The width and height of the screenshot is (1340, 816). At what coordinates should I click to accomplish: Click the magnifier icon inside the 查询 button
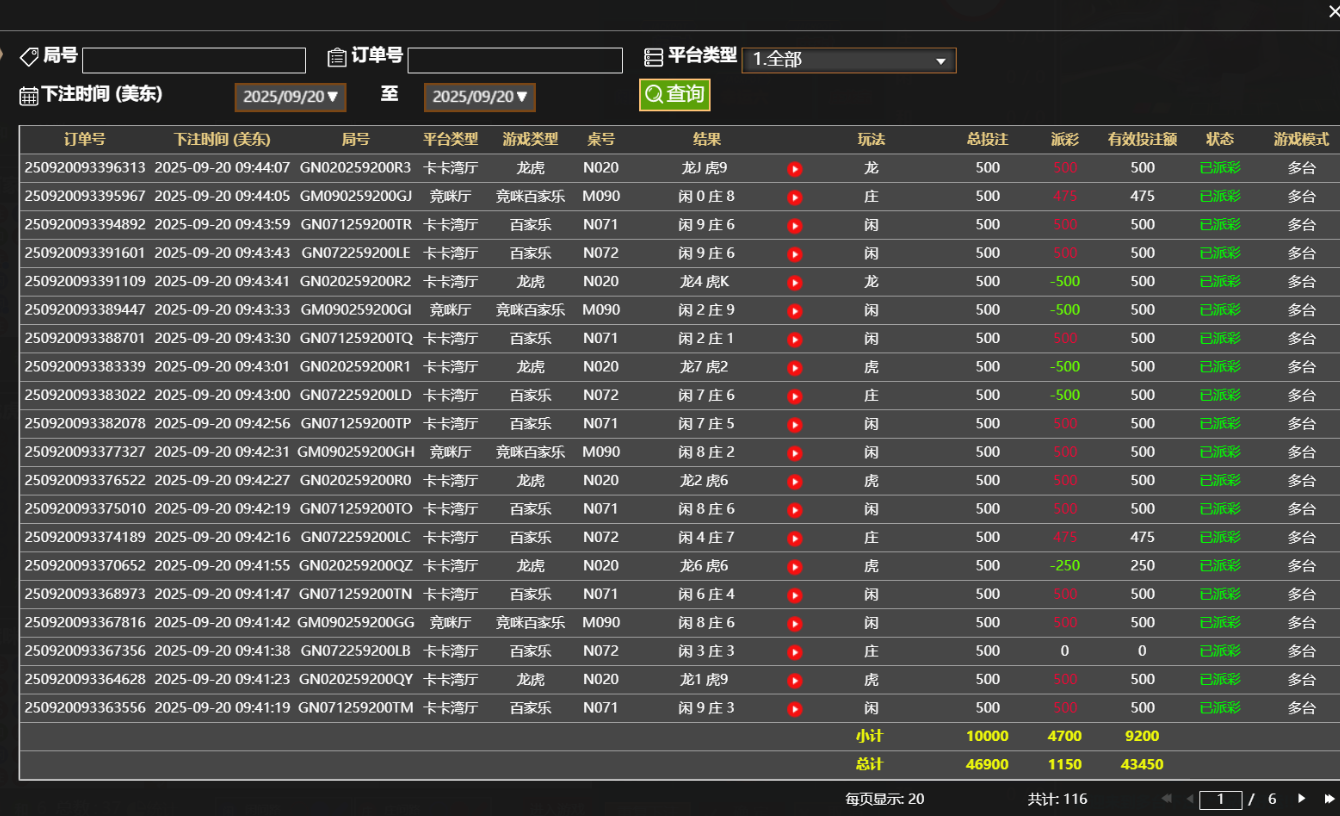coord(653,95)
